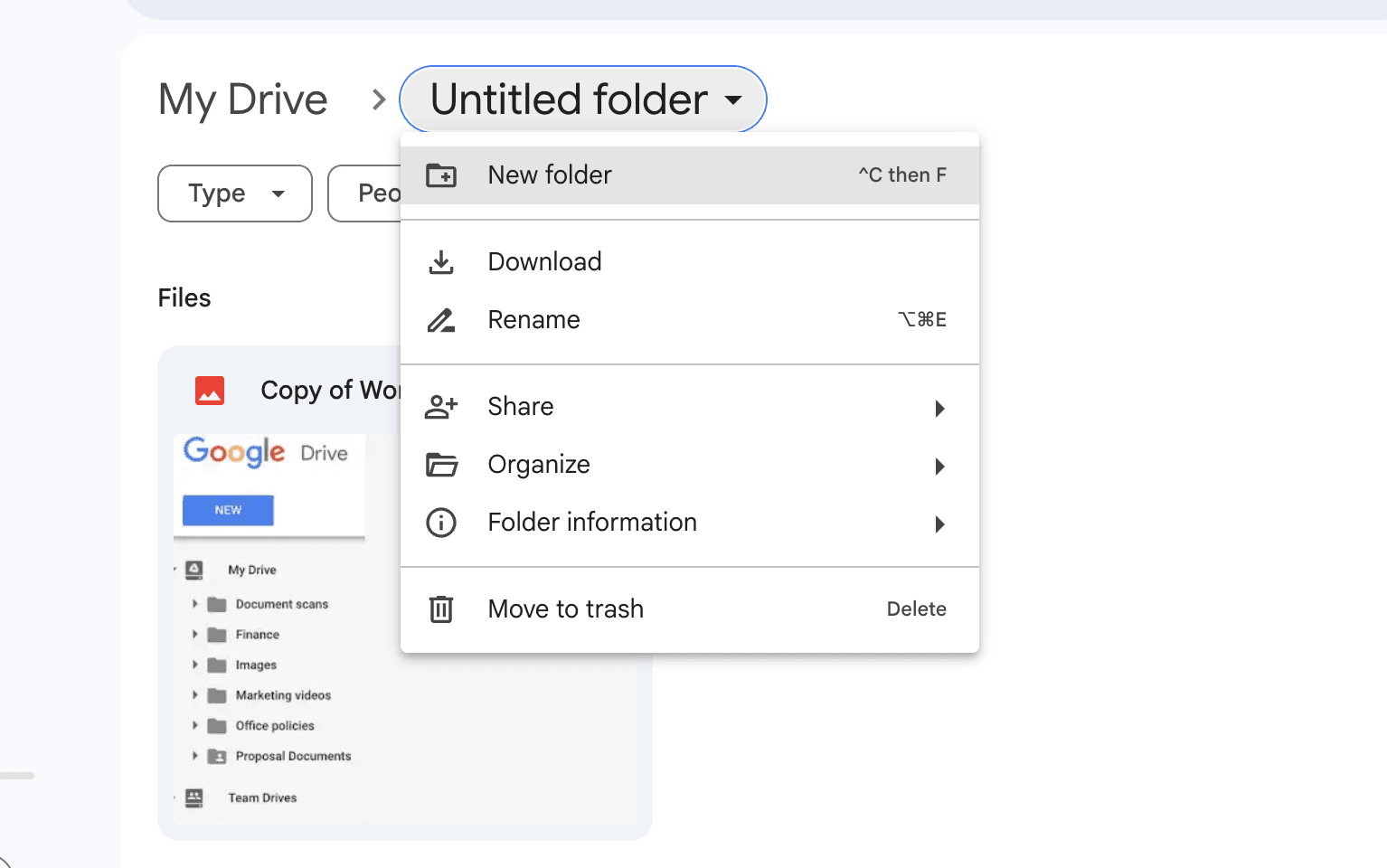The height and width of the screenshot is (868, 1387).
Task: Select Move to trash
Action: click(x=565, y=609)
